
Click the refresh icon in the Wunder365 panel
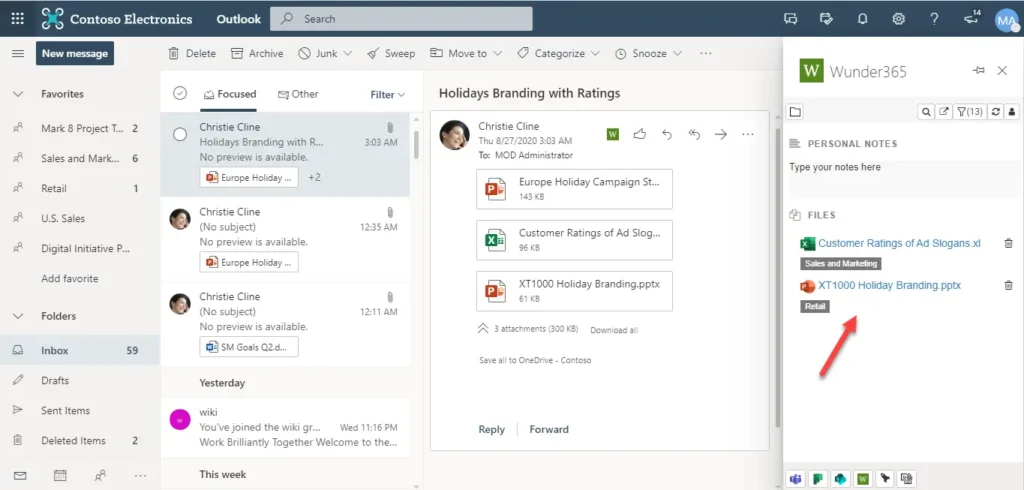pyautogui.click(x=995, y=112)
